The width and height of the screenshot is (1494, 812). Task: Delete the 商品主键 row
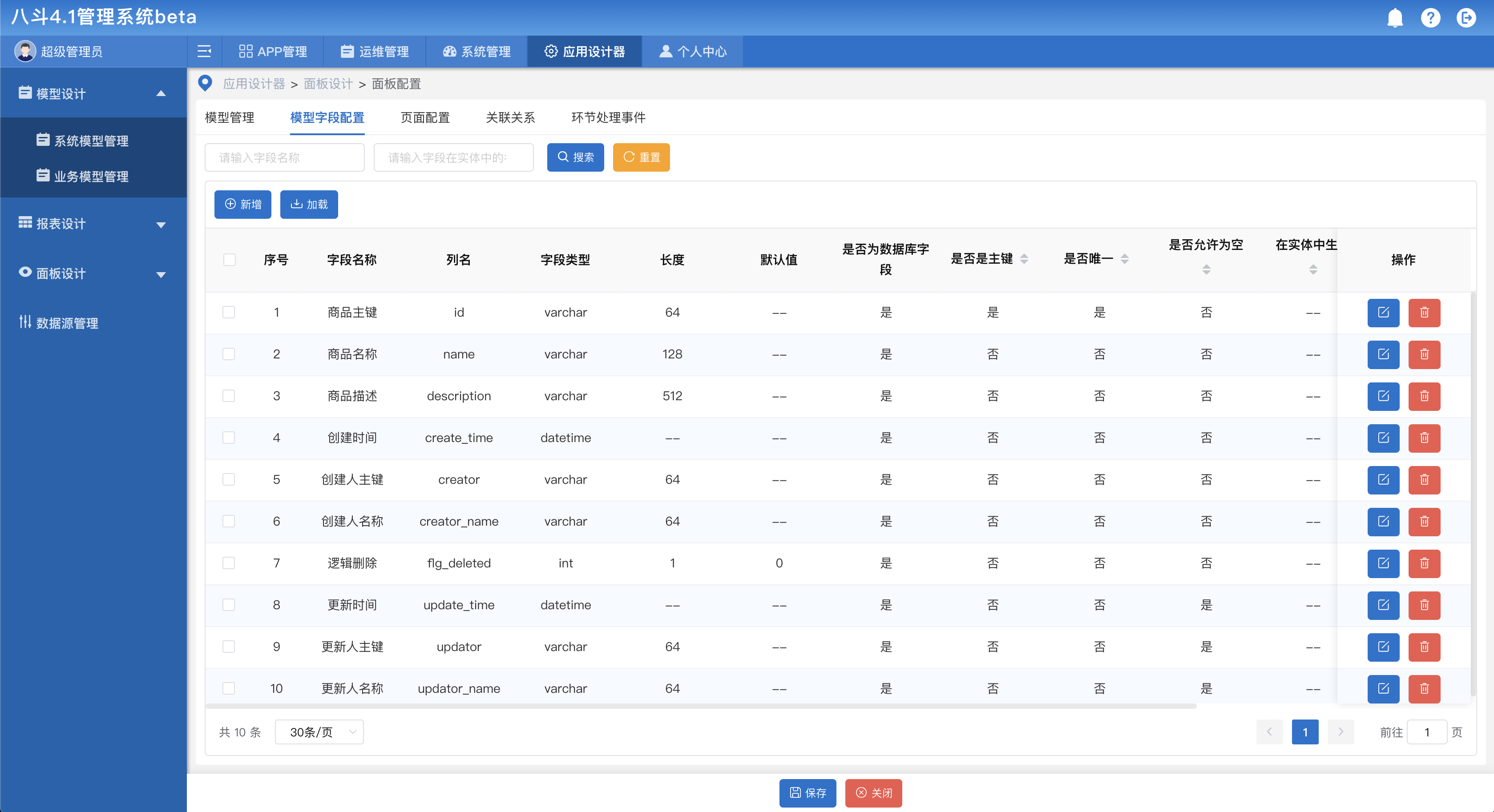click(1425, 313)
